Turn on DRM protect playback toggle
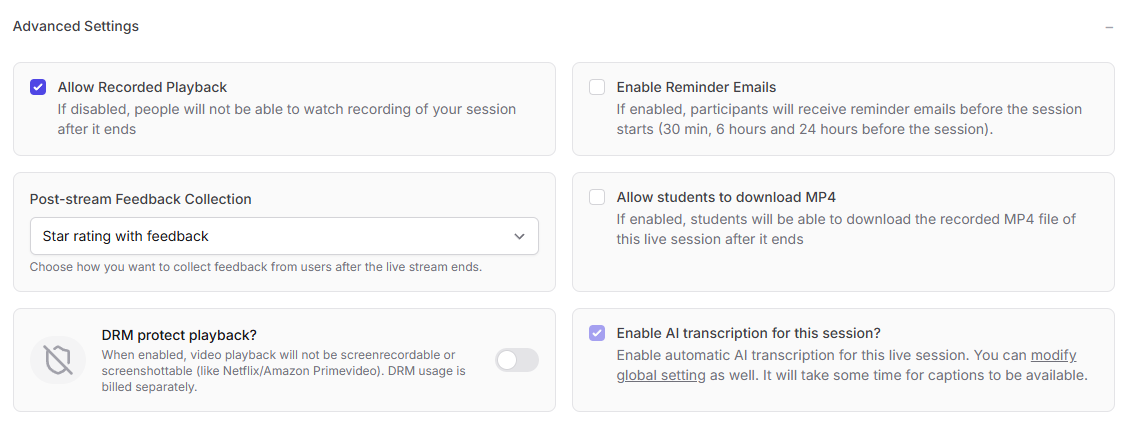The image size is (1127, 423). tap(517, 360)
